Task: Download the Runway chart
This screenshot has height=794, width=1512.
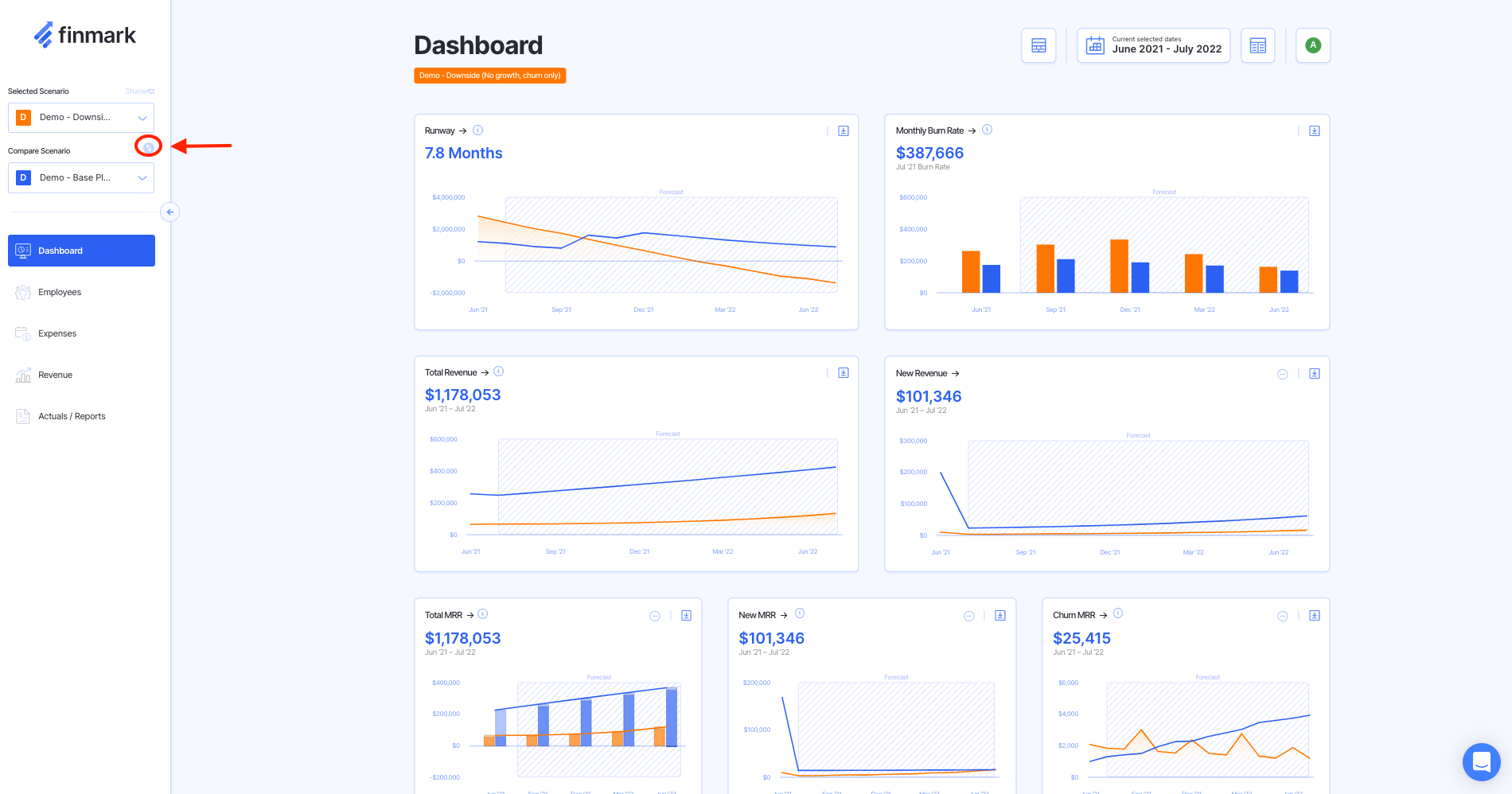Action: tap(843, 131)
